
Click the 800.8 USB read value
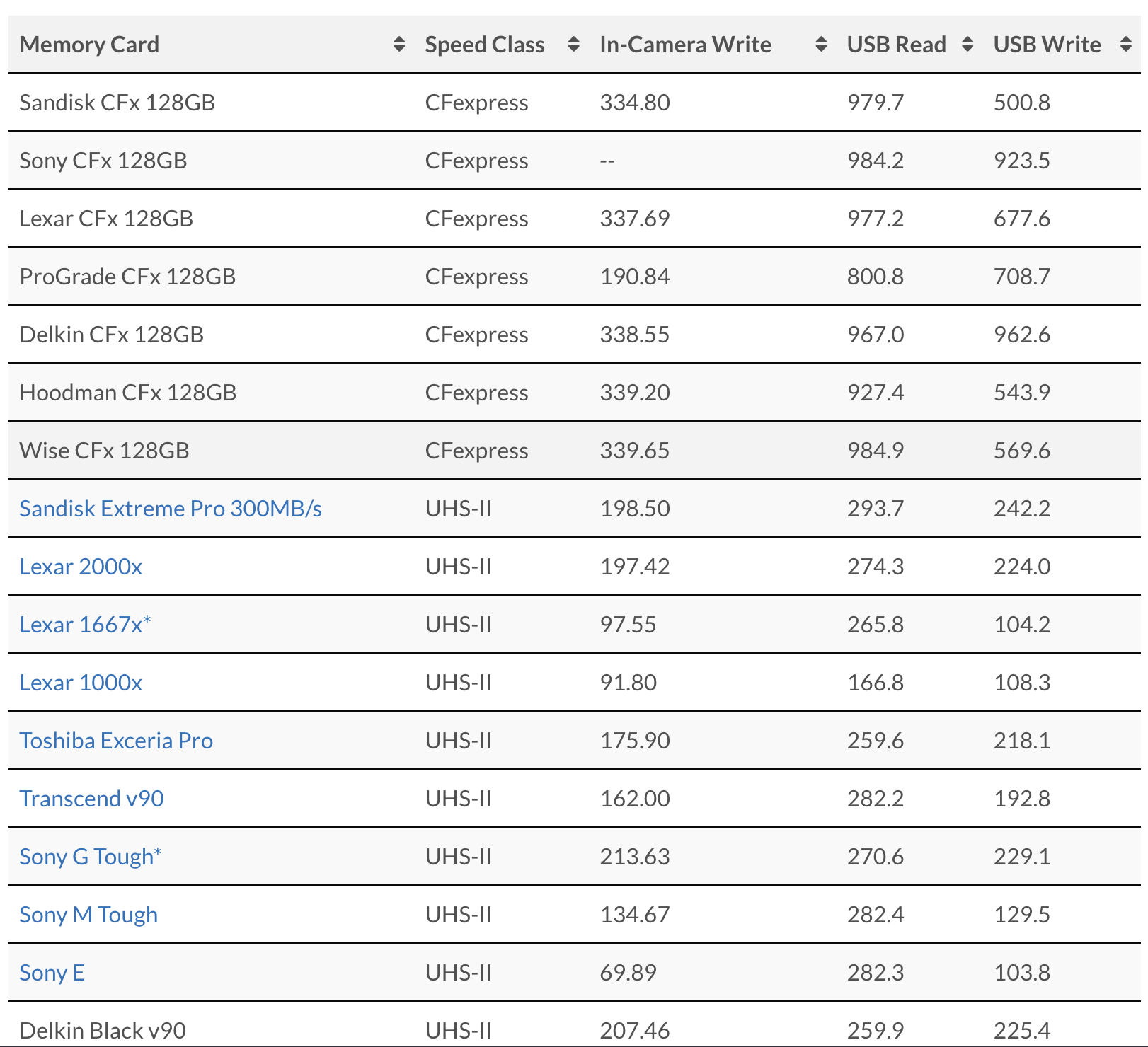(876, 277)
